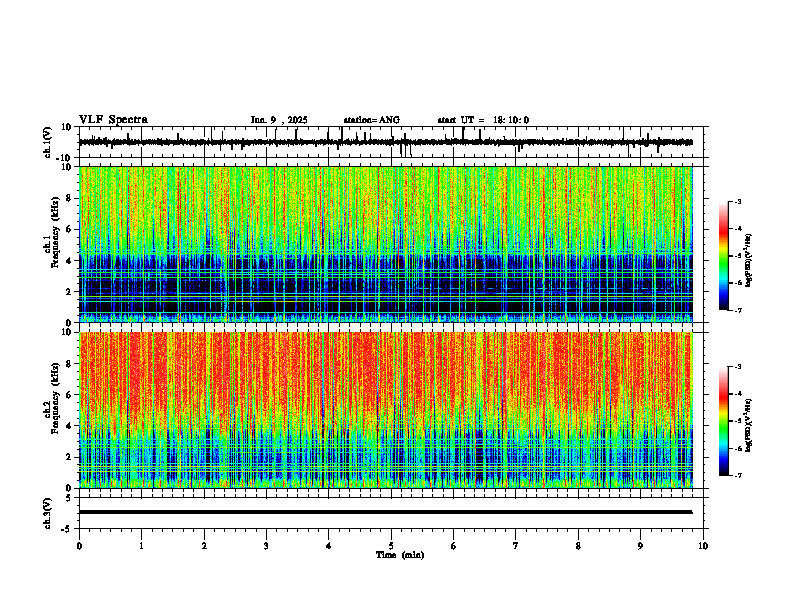
Task: Click the "station=ANG" header label
Action: pyautogui.click(x=372, y=120)
